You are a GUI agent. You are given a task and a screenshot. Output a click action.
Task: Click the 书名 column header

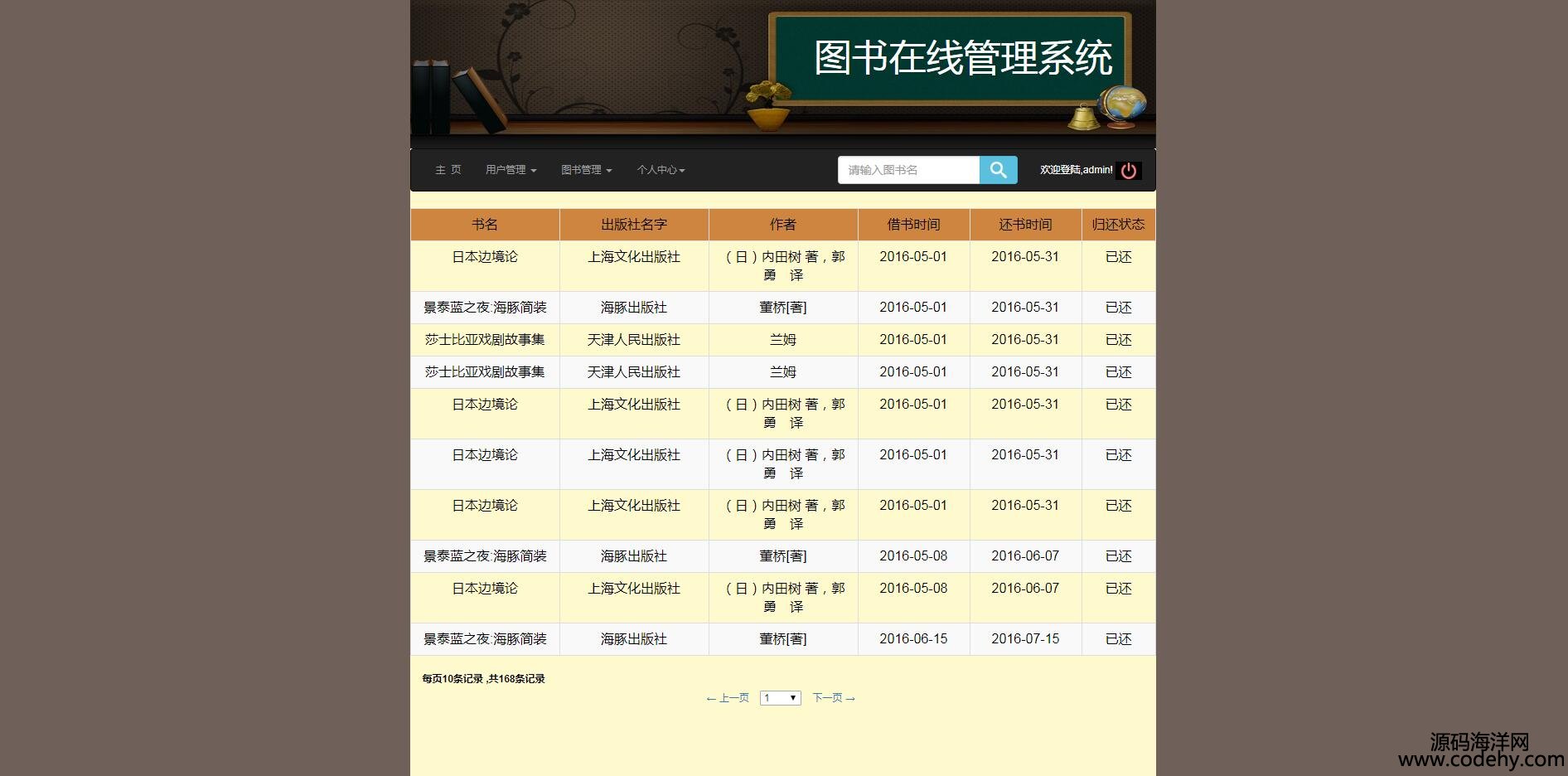485,225
